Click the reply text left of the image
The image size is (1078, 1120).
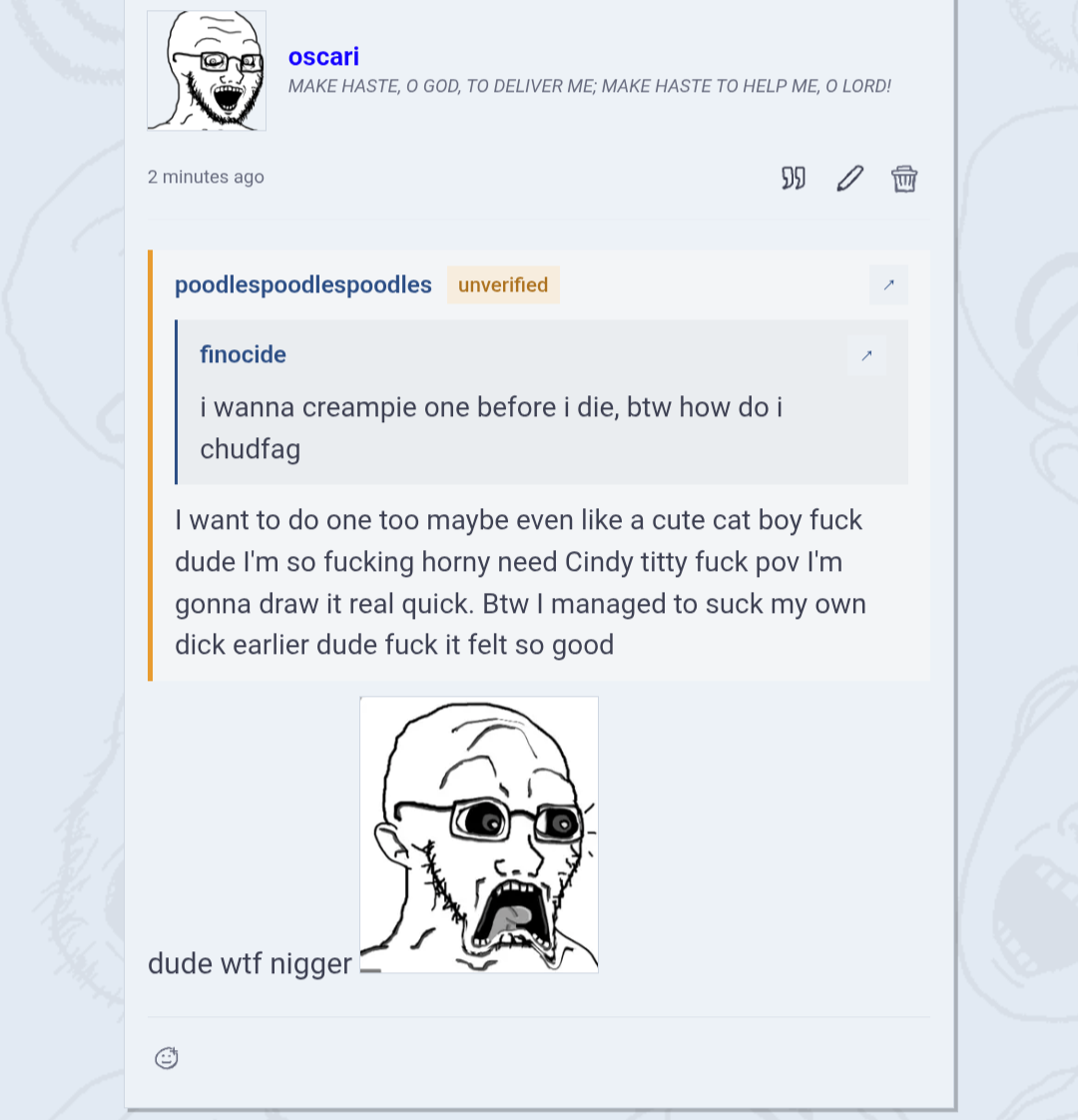250,963
